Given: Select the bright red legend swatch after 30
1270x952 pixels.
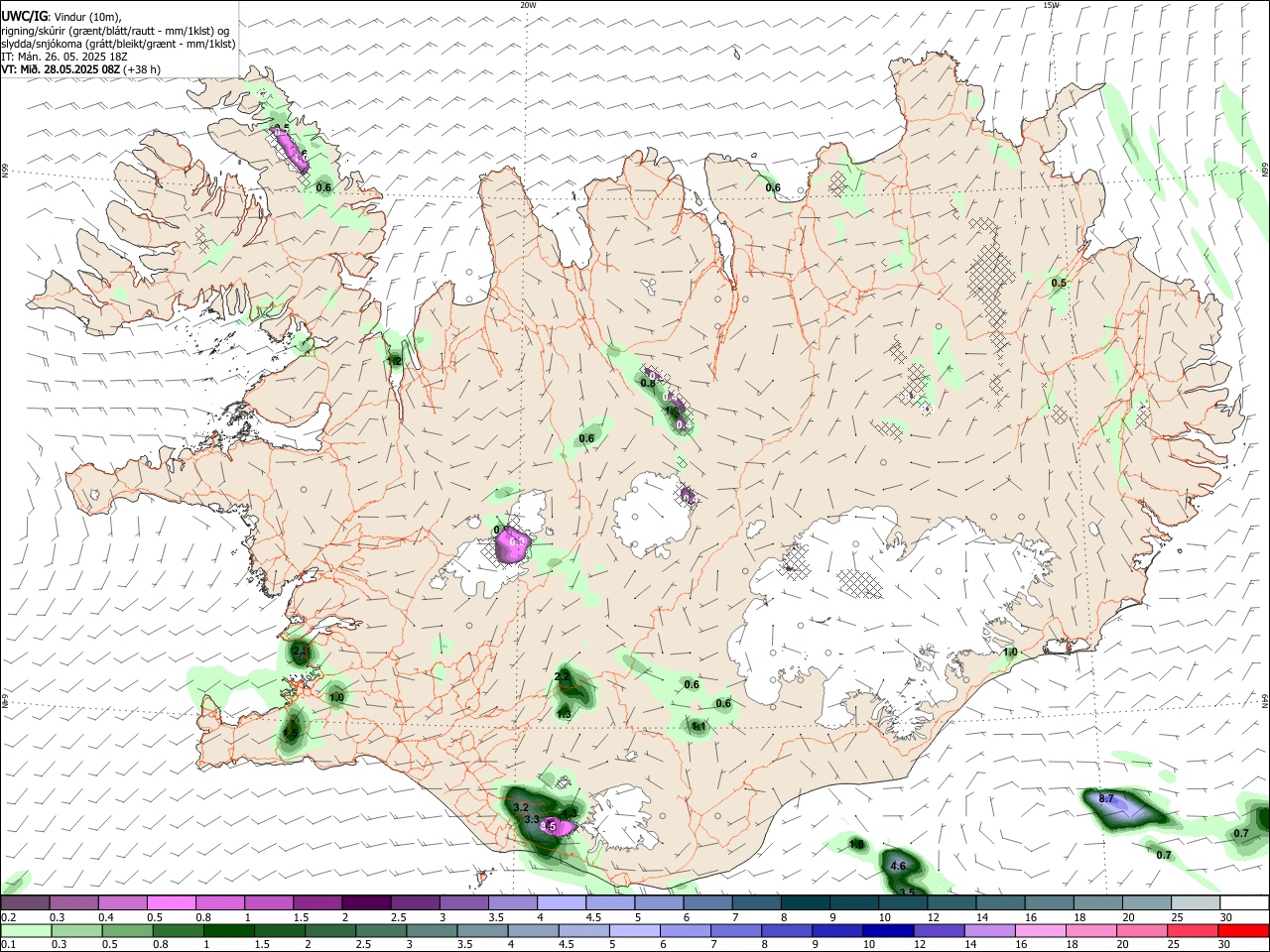Looking at the screenshot, I should point(1244,930).
